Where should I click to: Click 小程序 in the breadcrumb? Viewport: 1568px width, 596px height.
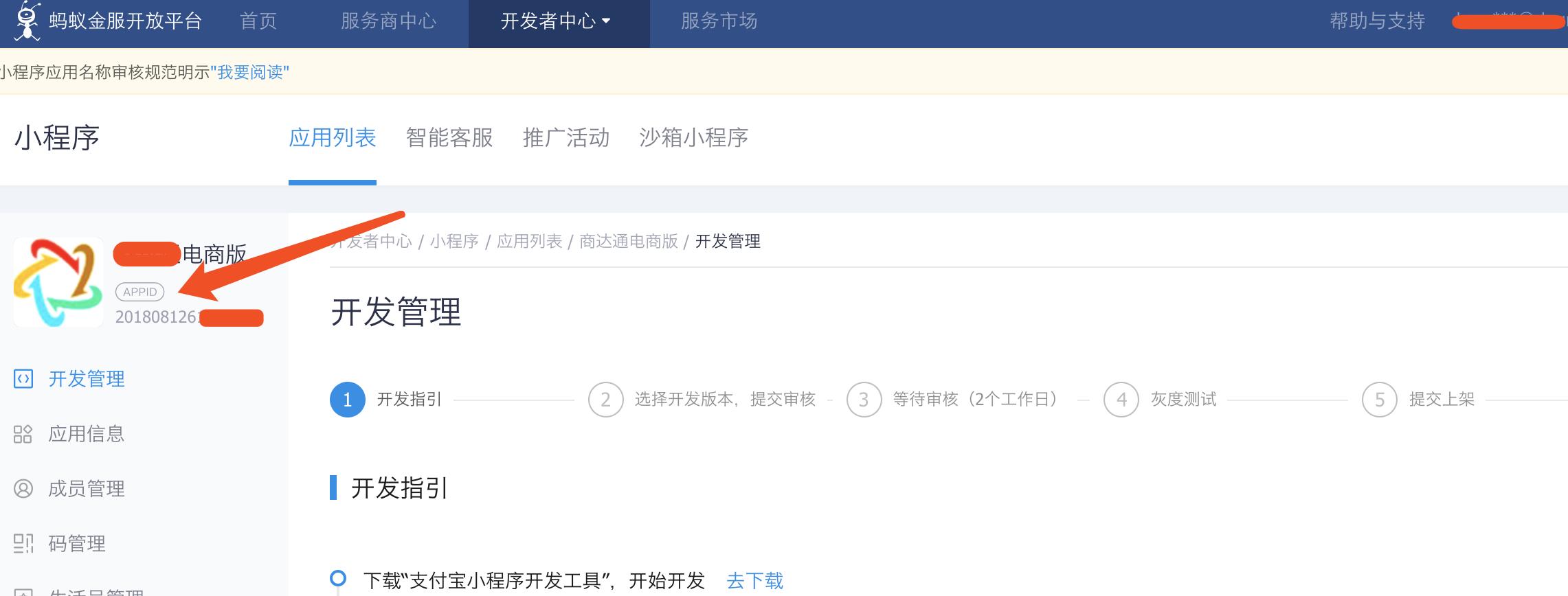point(454,242)
